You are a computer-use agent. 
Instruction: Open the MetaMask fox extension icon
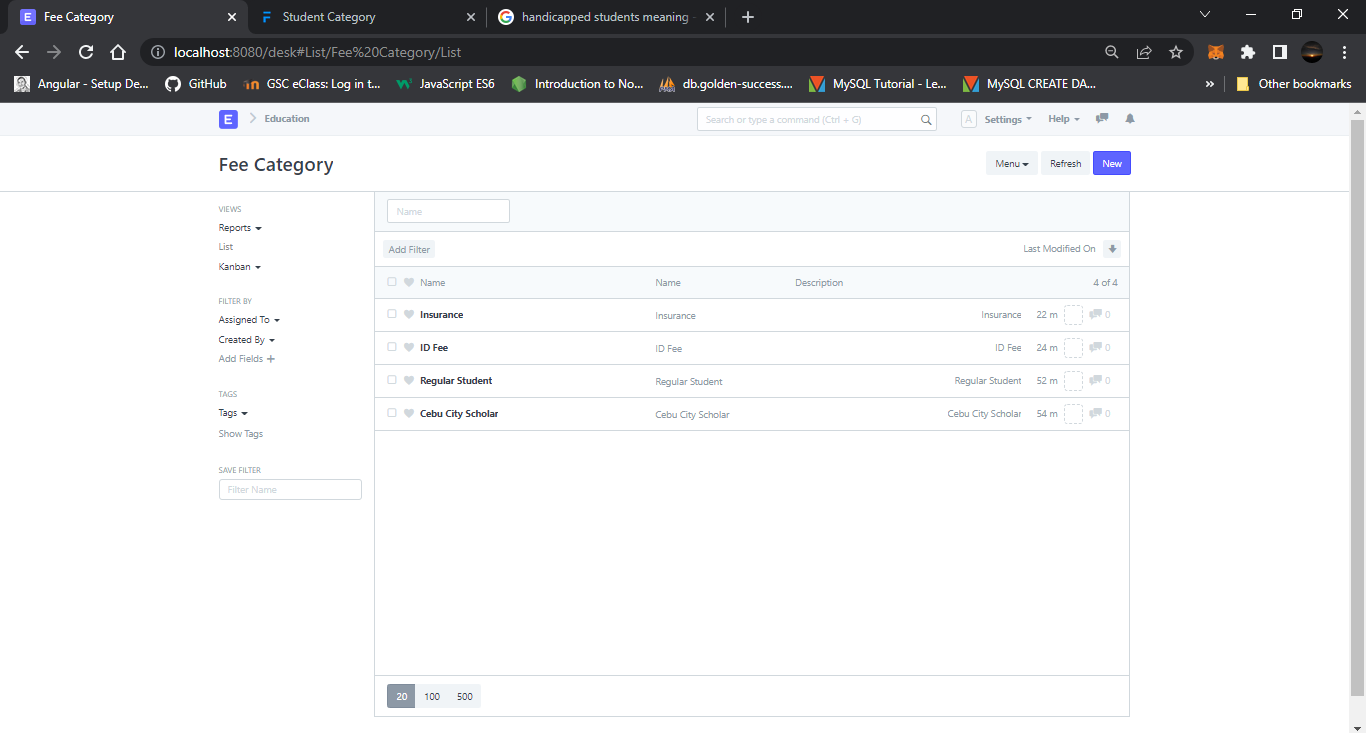[x=1216, y=52]
